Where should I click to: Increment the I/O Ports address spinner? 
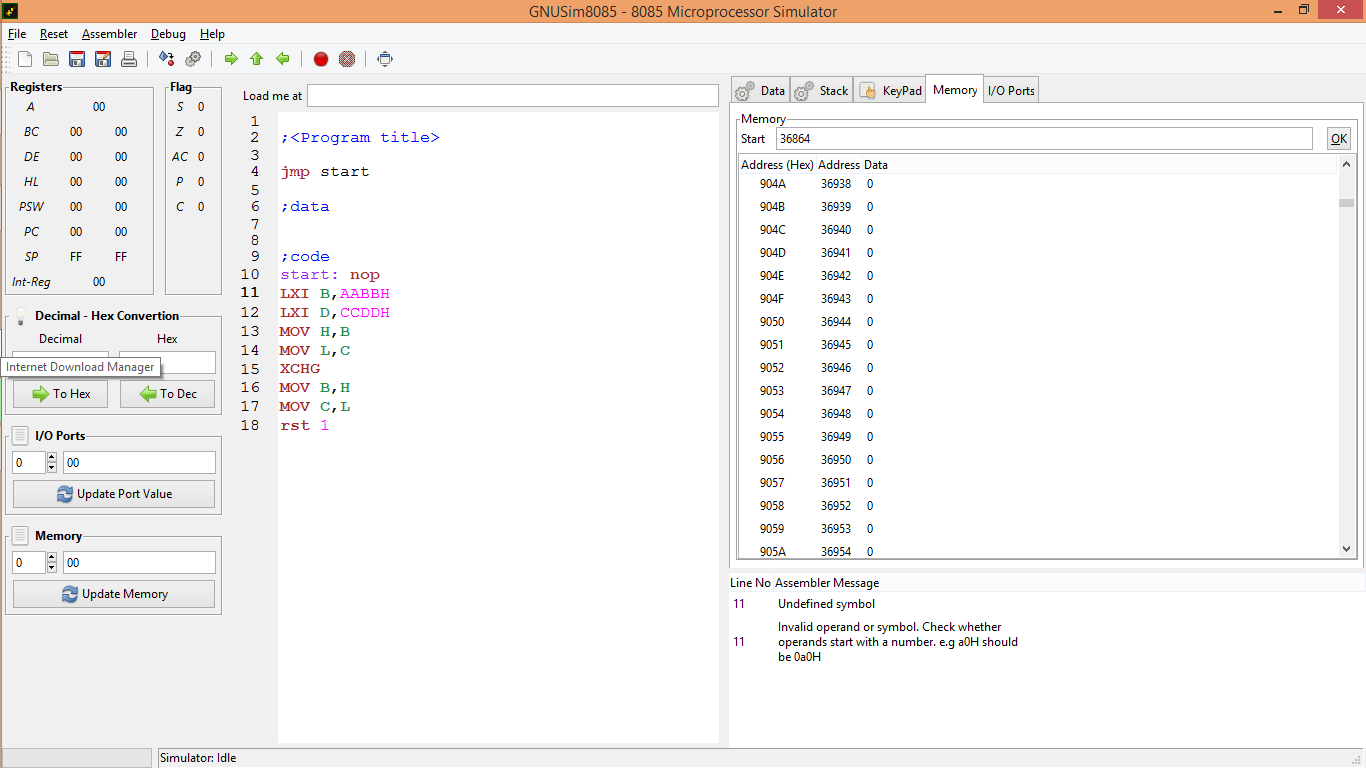[52, 457]
